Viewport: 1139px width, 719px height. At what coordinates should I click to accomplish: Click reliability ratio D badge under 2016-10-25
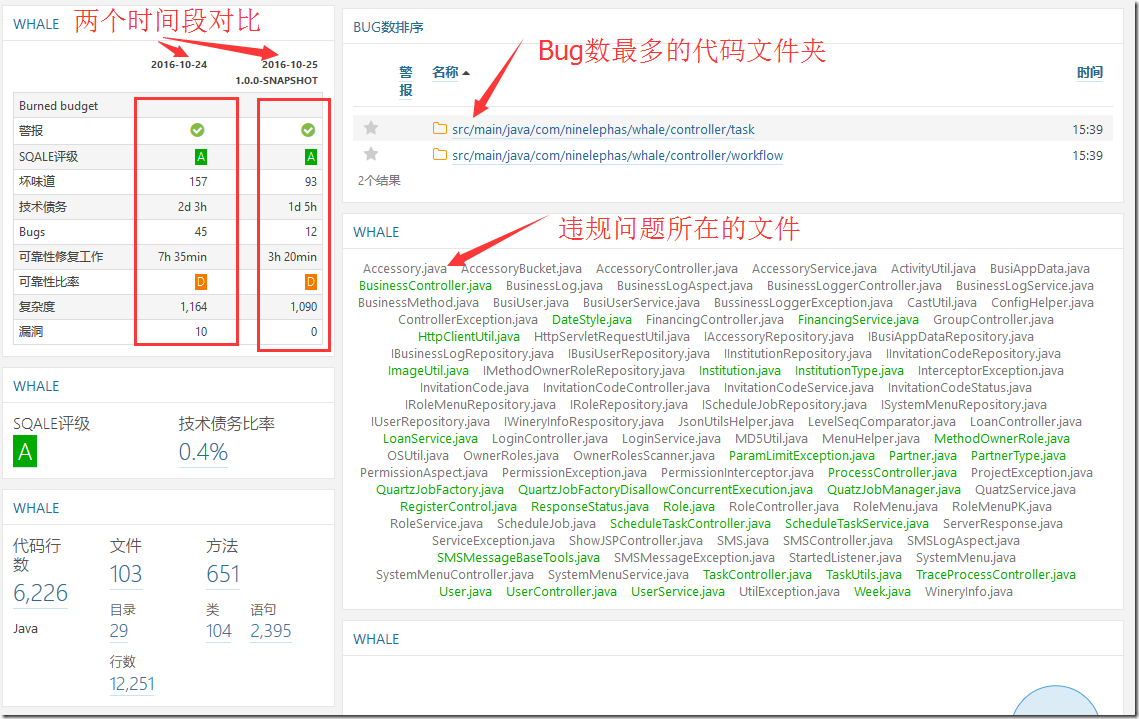(x=311, y=281)
